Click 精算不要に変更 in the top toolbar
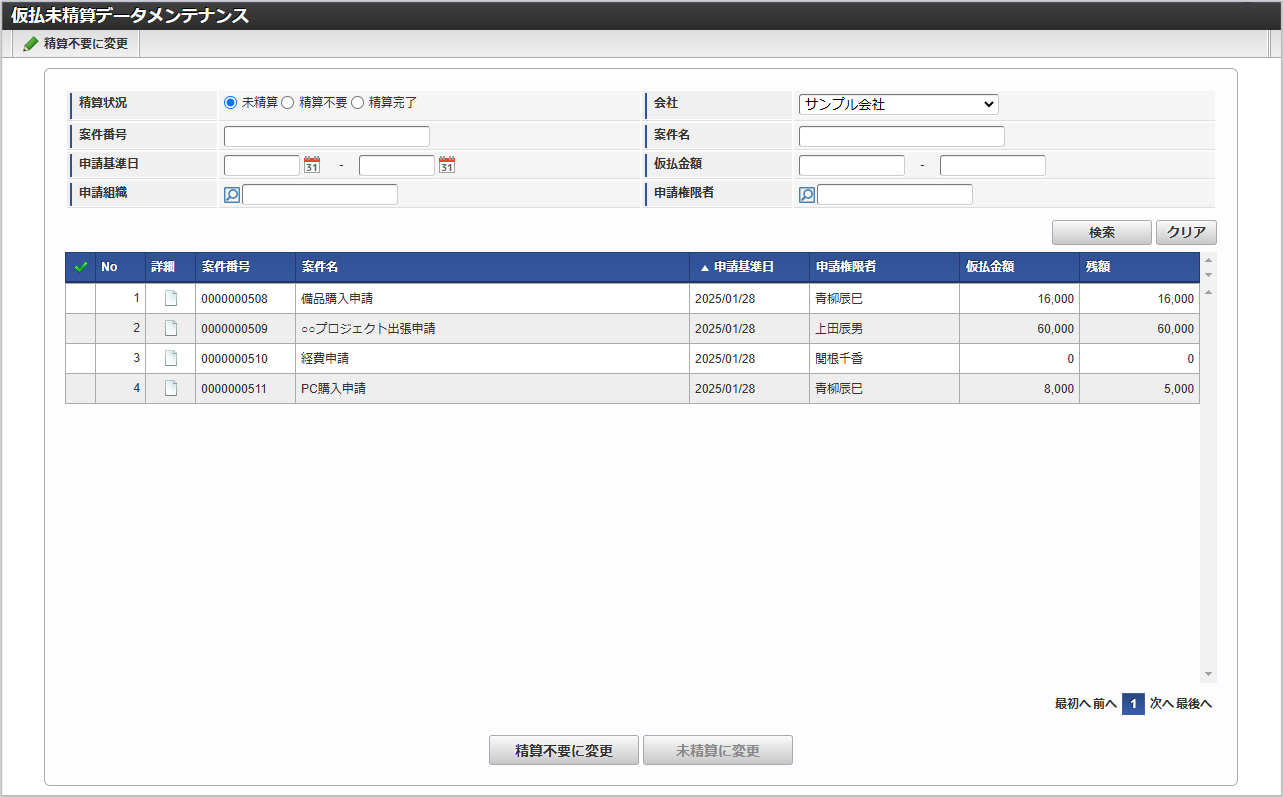Screen dimensions: 1283x797 [77, 43]
